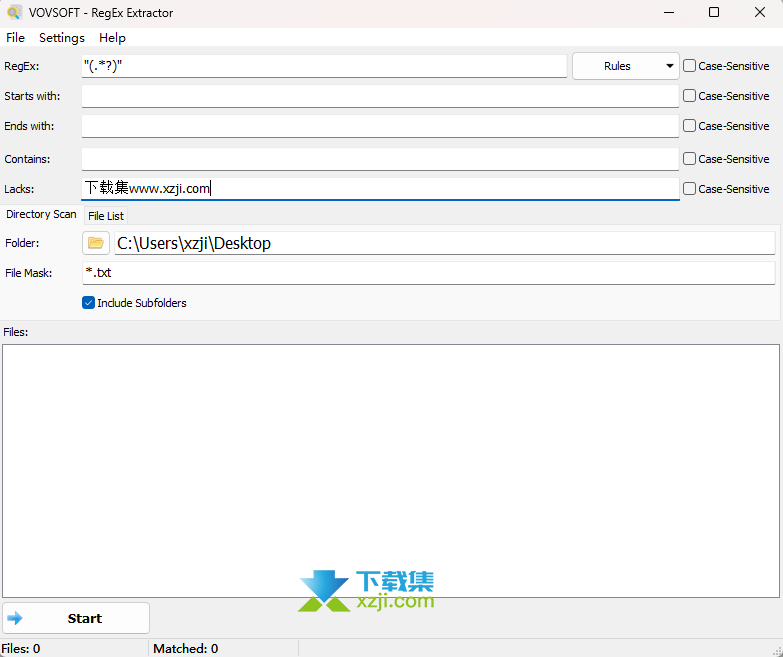Focus the Ends with field
This screenshot has width=783, height=657.
[380, 126]
